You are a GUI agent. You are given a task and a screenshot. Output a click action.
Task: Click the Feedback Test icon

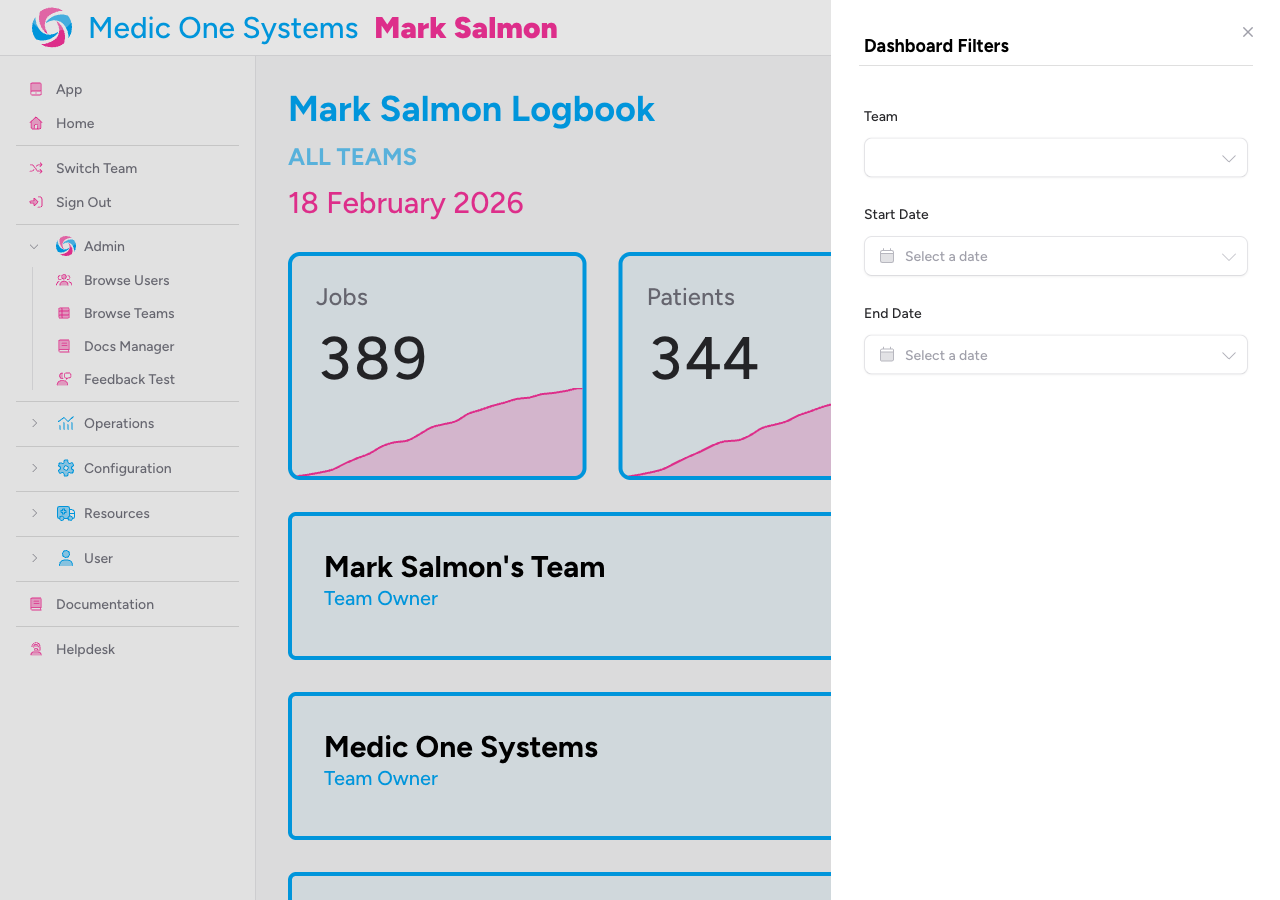[64, 379]
